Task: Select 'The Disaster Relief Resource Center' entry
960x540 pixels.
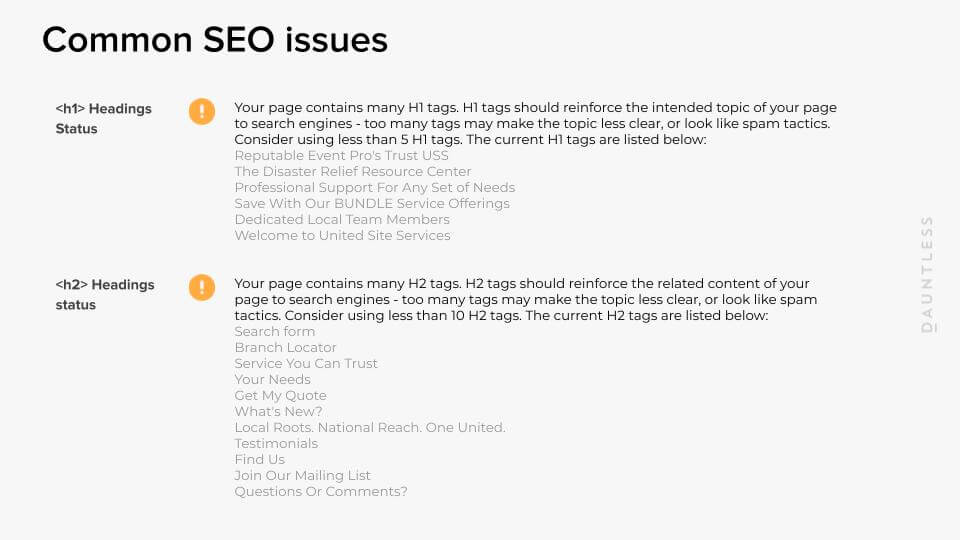Action: tap(352, 172)
